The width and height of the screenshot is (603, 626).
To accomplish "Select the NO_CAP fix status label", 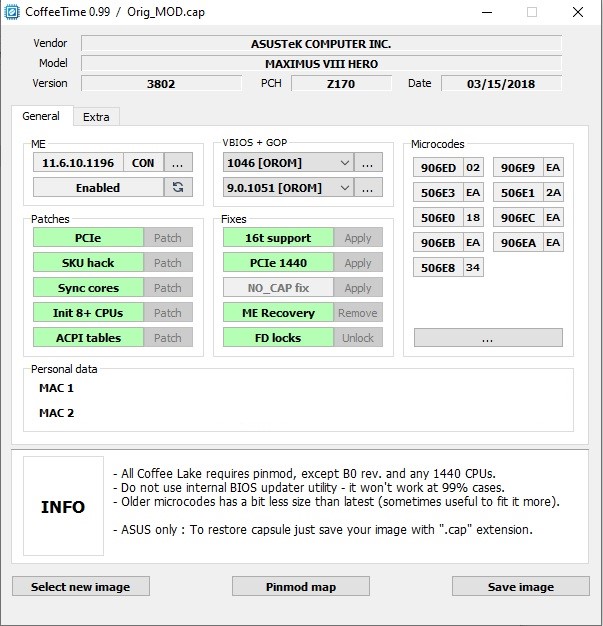I will [278, 288].
